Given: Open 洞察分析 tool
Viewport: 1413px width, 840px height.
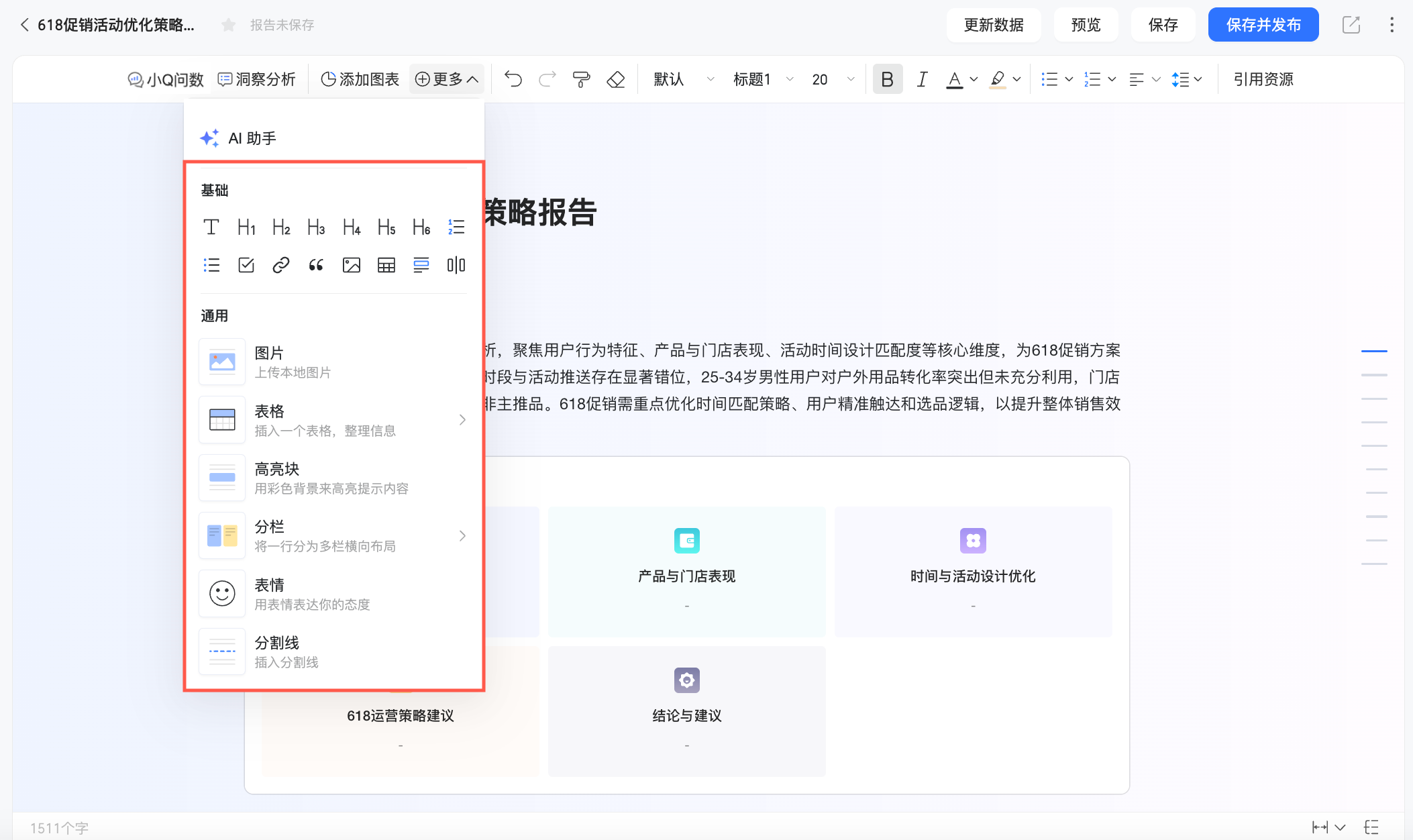Looking at the screenshot, I should coord(257,79).
